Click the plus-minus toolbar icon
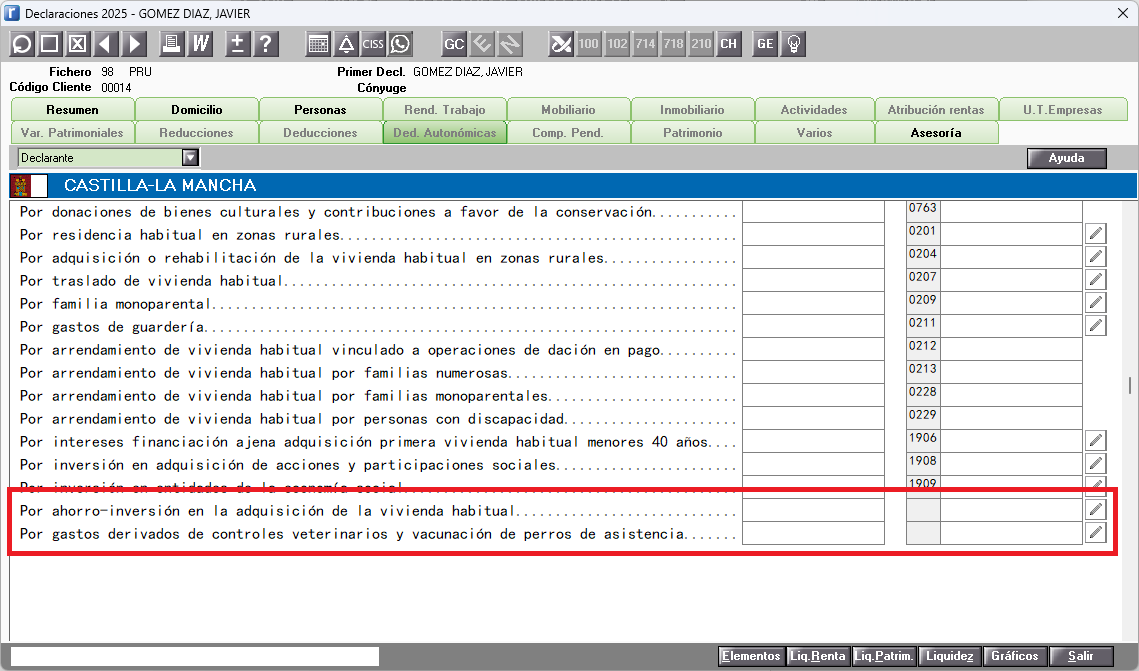Viewport: 1139px width, 671px height. [x=238, y=44]
